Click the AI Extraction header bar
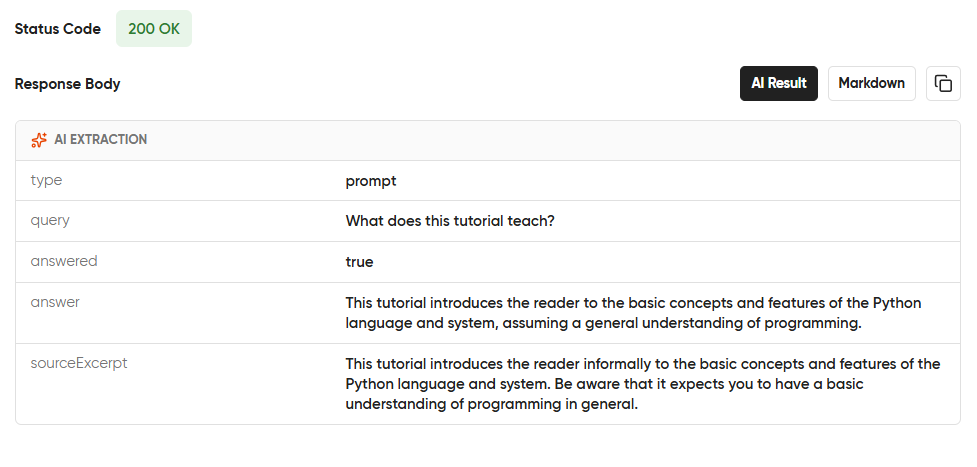This screenshot has height=467, width=977. pos(488,140)
